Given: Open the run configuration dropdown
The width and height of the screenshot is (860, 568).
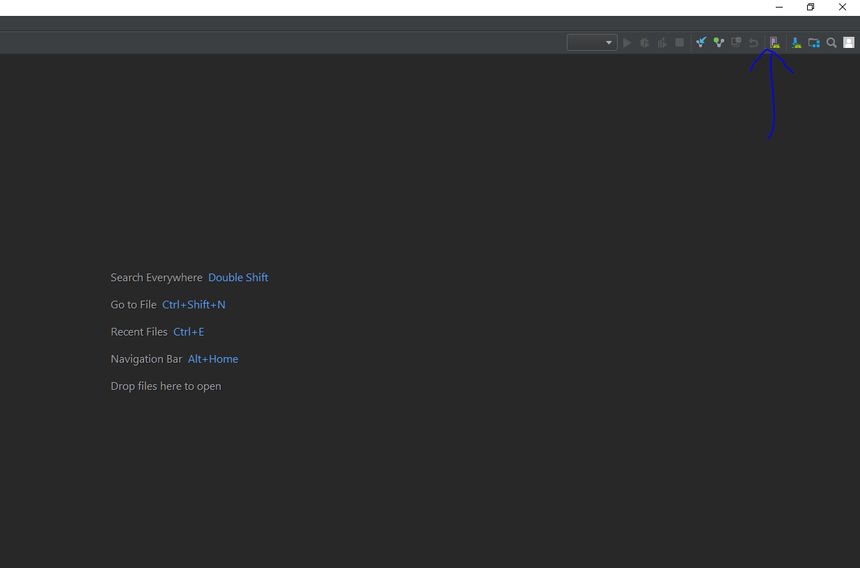Looking at the screenshot, I should [x=592, y=43].
